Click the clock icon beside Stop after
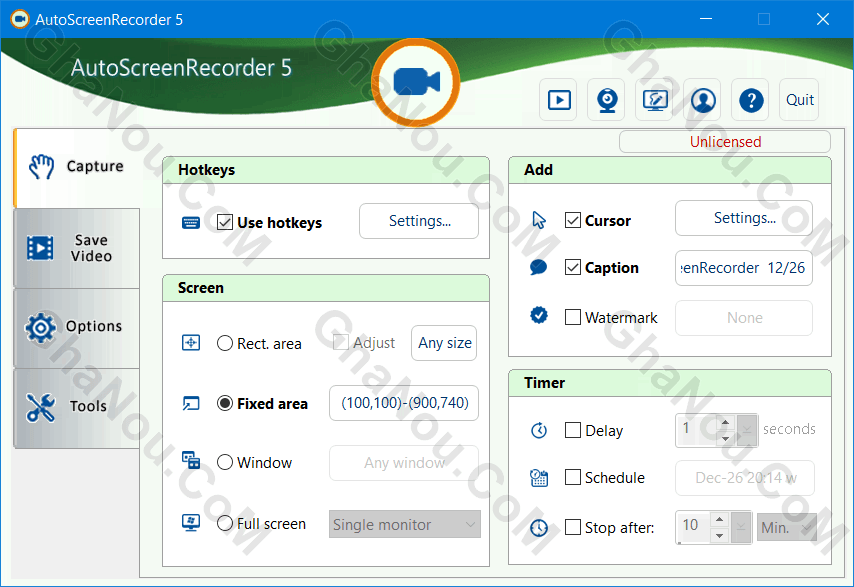 click(539, 528)
